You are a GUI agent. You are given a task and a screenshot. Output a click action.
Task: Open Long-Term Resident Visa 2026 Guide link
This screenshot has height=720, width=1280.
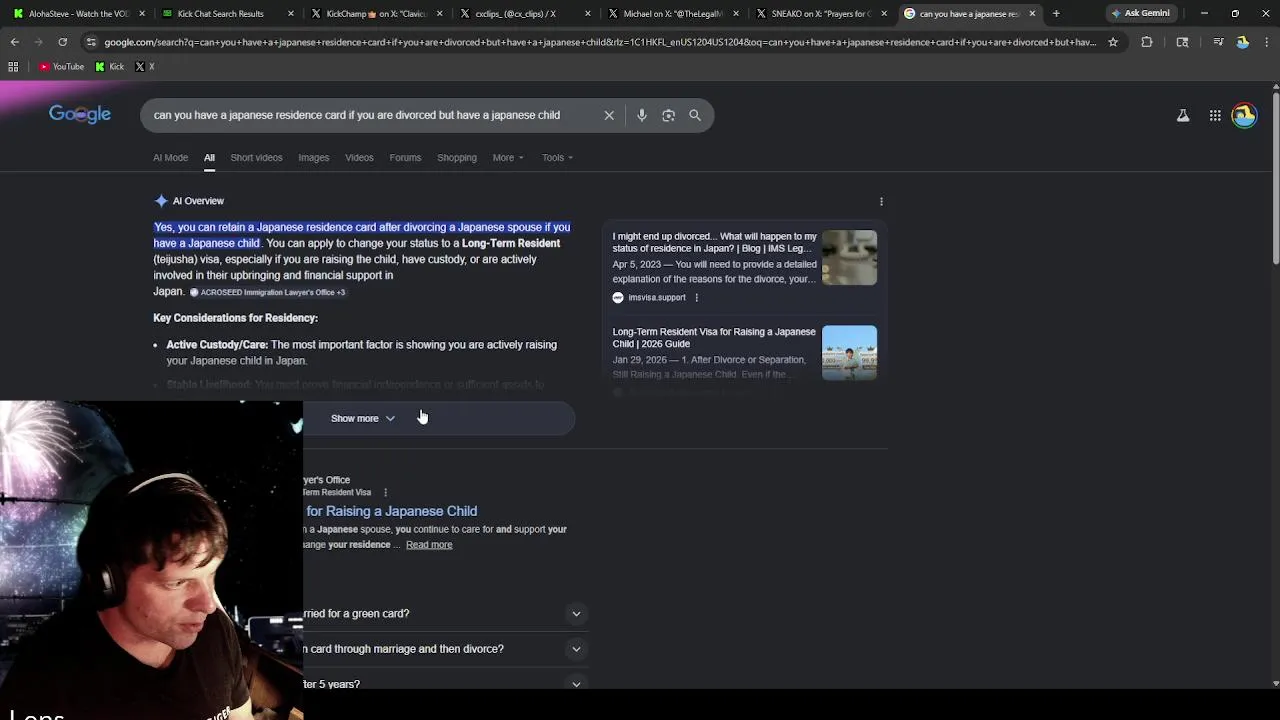(714, 337)
